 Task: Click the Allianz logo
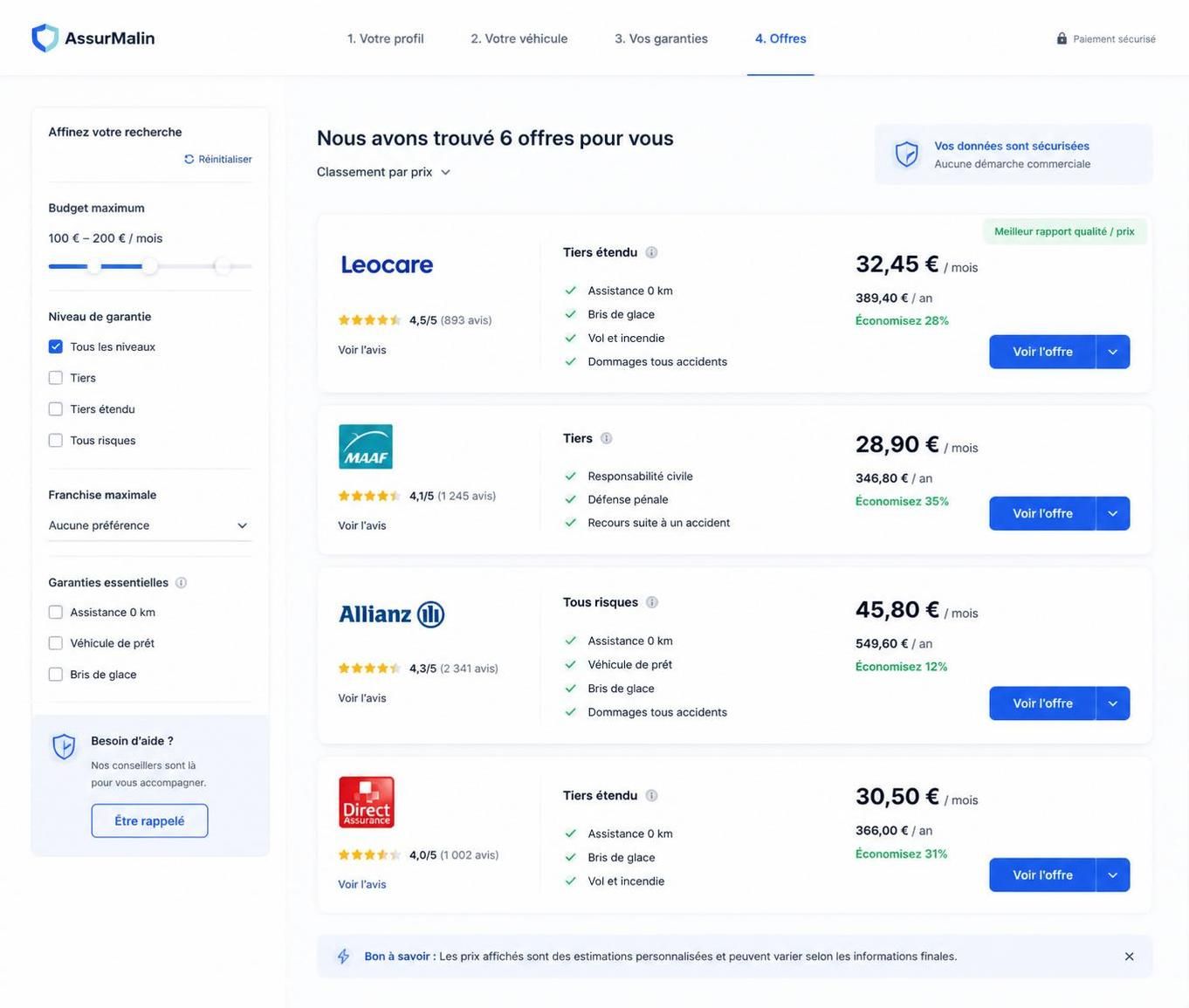(392, 614)
